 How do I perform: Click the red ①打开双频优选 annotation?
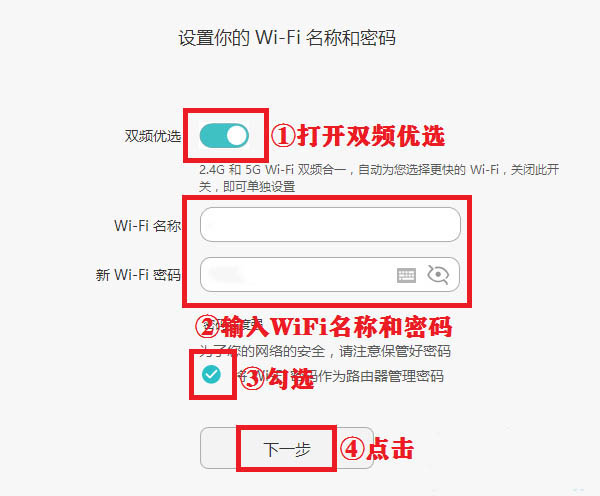click(358, 135)
